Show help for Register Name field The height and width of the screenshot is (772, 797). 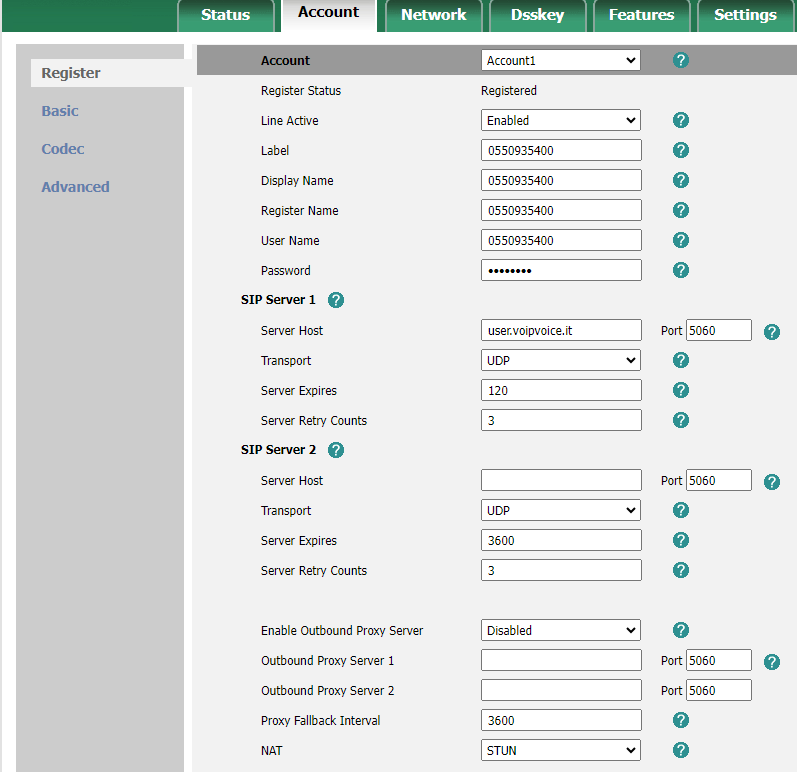681,210
